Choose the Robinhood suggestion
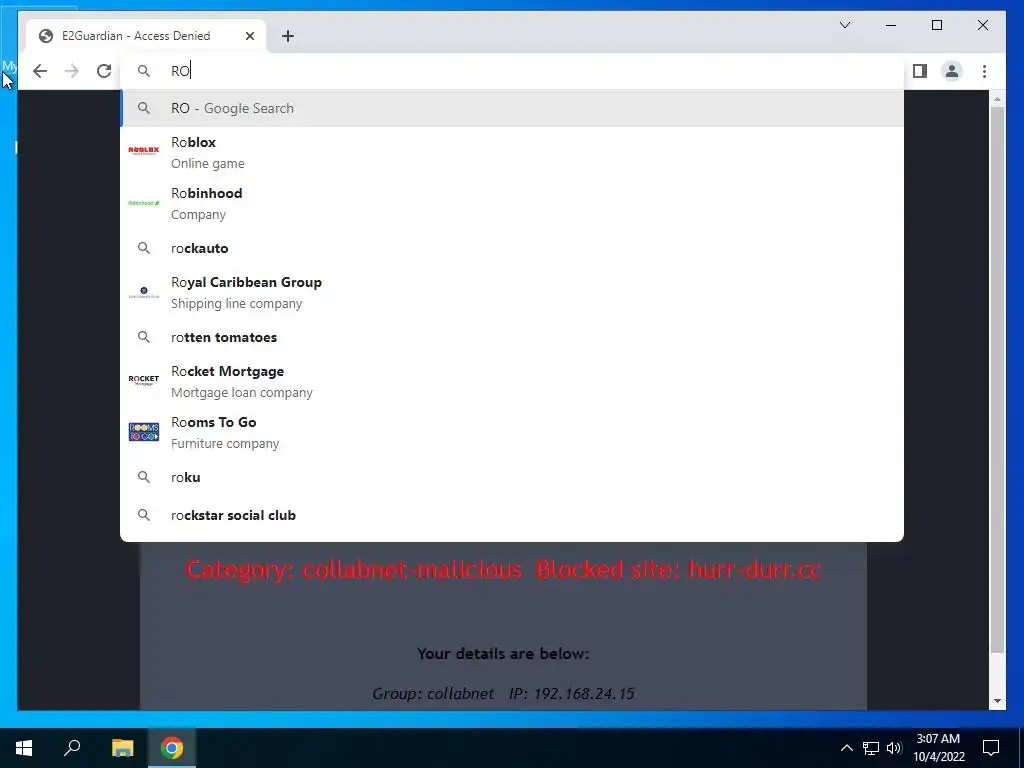Image resolution: width=1024 pixels, height=768 pixels. [x=512, y=203]
